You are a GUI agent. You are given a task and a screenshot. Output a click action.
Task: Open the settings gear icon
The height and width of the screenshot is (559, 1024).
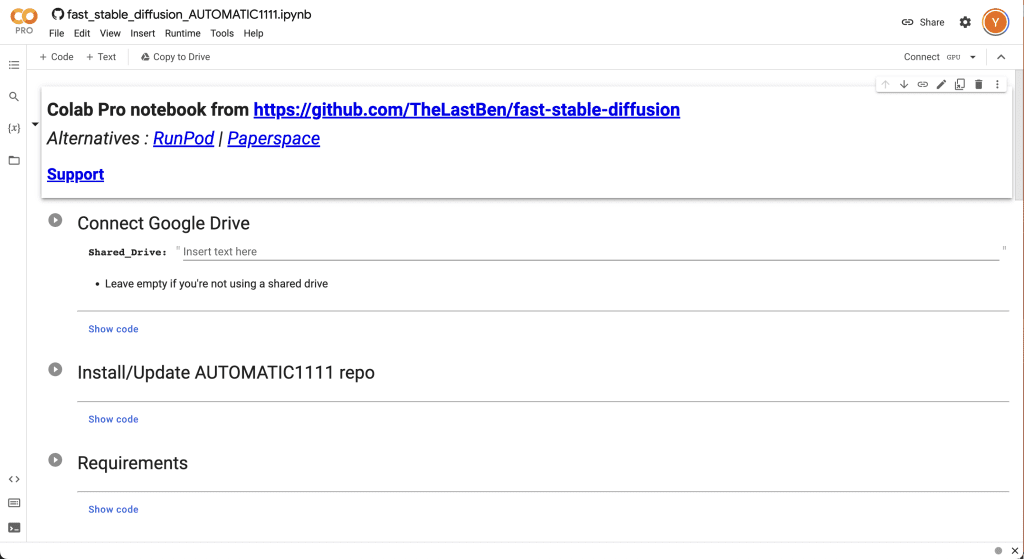(x=965, y=22)
